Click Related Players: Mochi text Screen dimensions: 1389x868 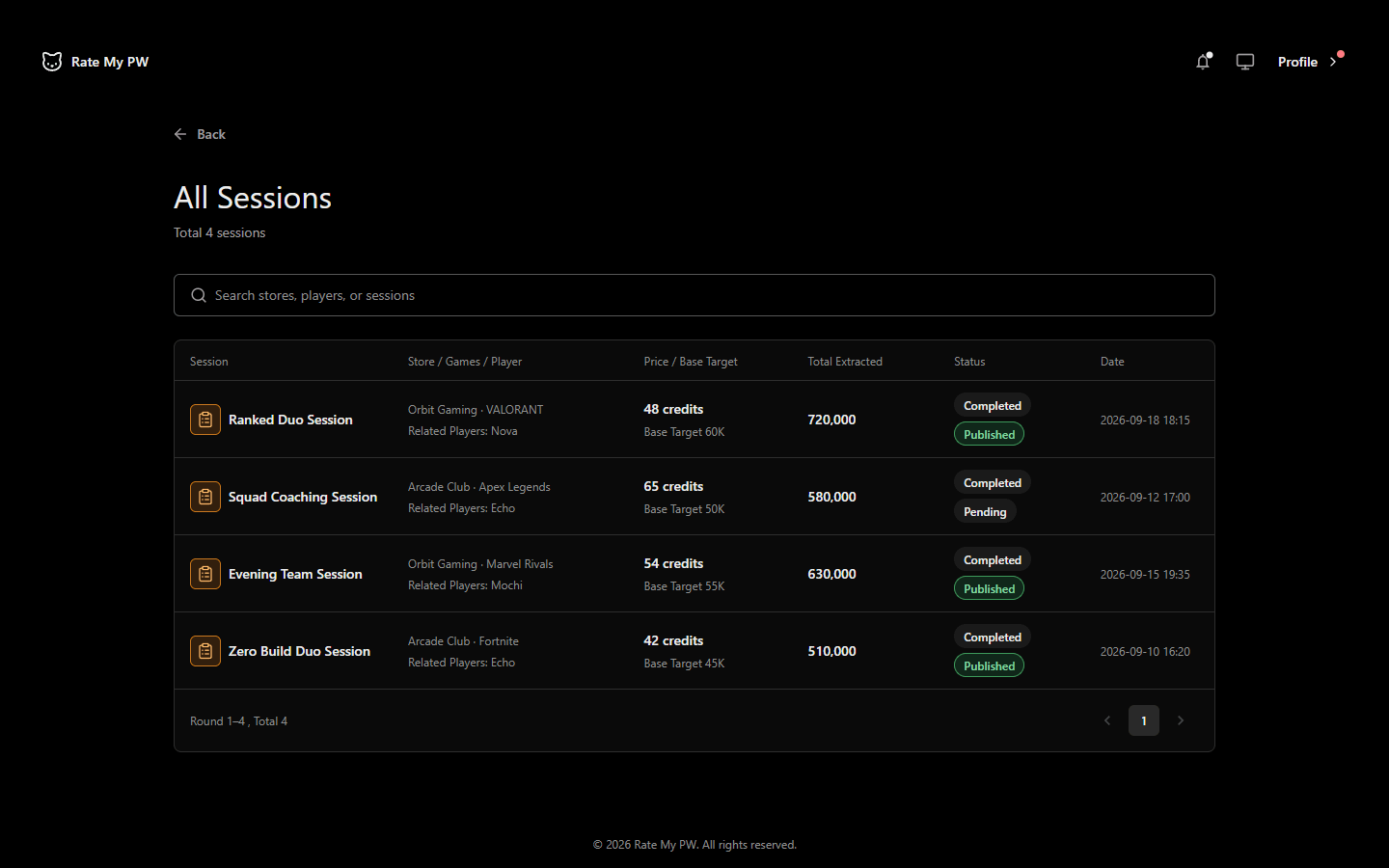465,585
